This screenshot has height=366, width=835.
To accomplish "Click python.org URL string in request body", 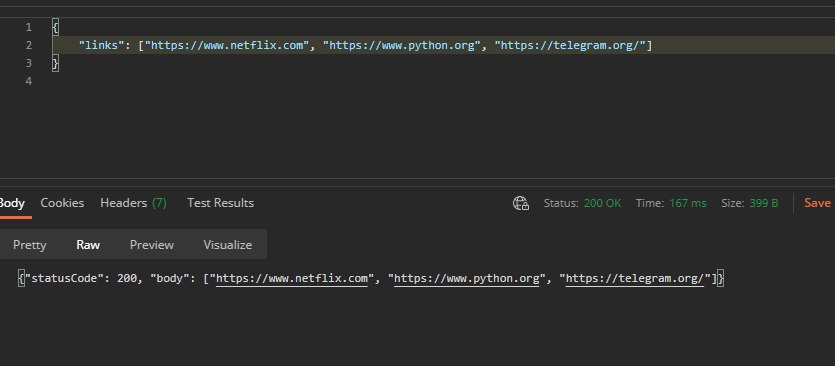I will [x=402, y=45].
